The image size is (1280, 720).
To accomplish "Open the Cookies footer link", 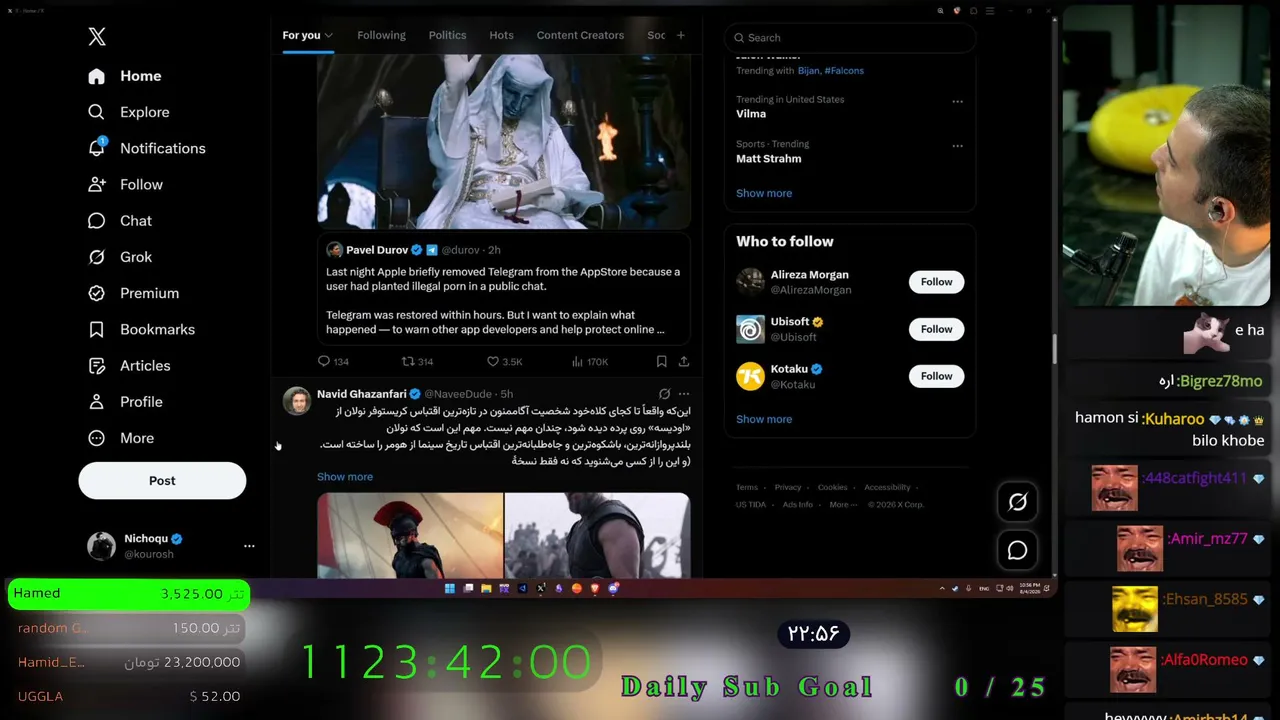I will point(832,488).
